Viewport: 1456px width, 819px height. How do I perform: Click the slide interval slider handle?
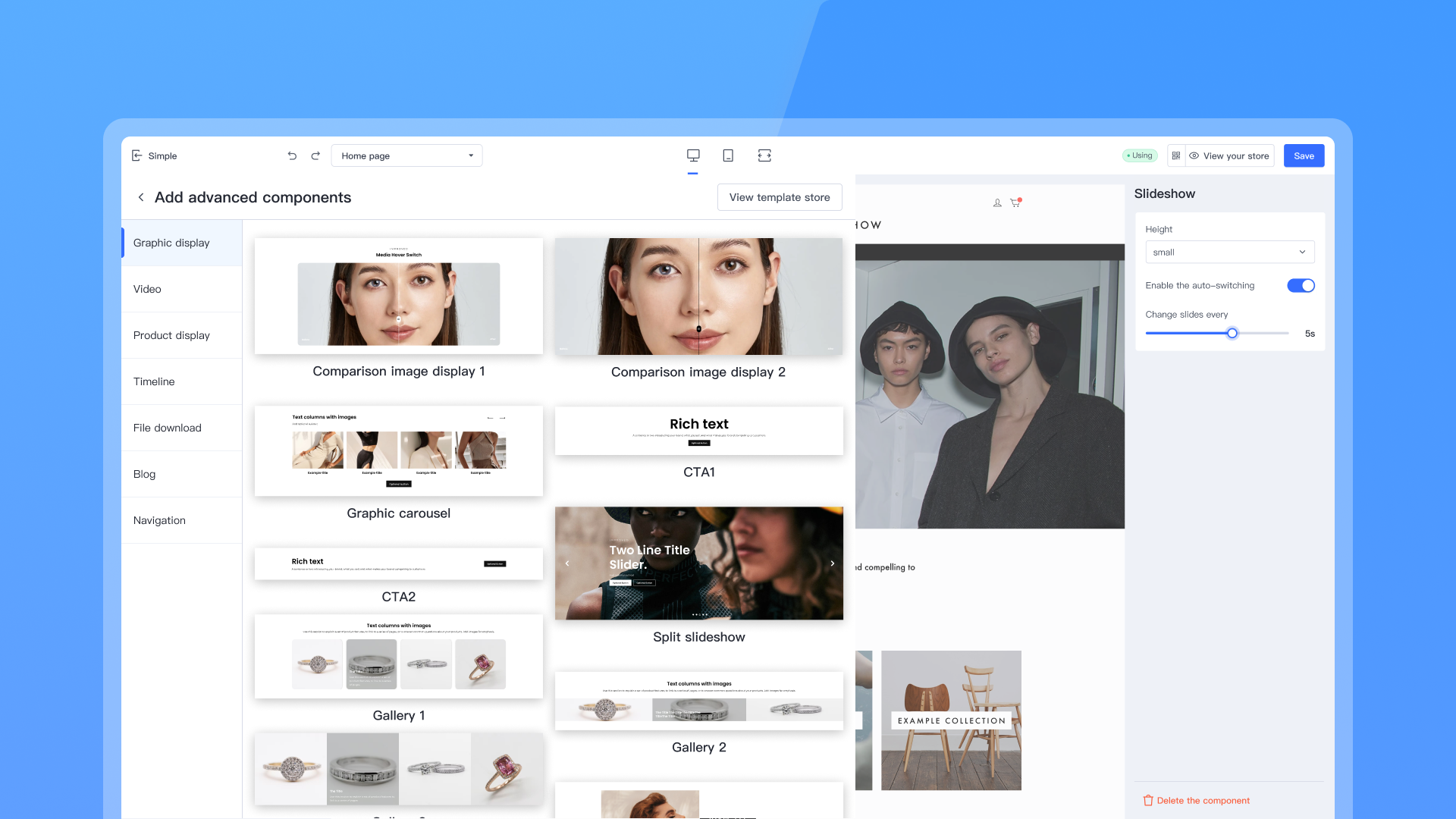tap(1232, 333)
